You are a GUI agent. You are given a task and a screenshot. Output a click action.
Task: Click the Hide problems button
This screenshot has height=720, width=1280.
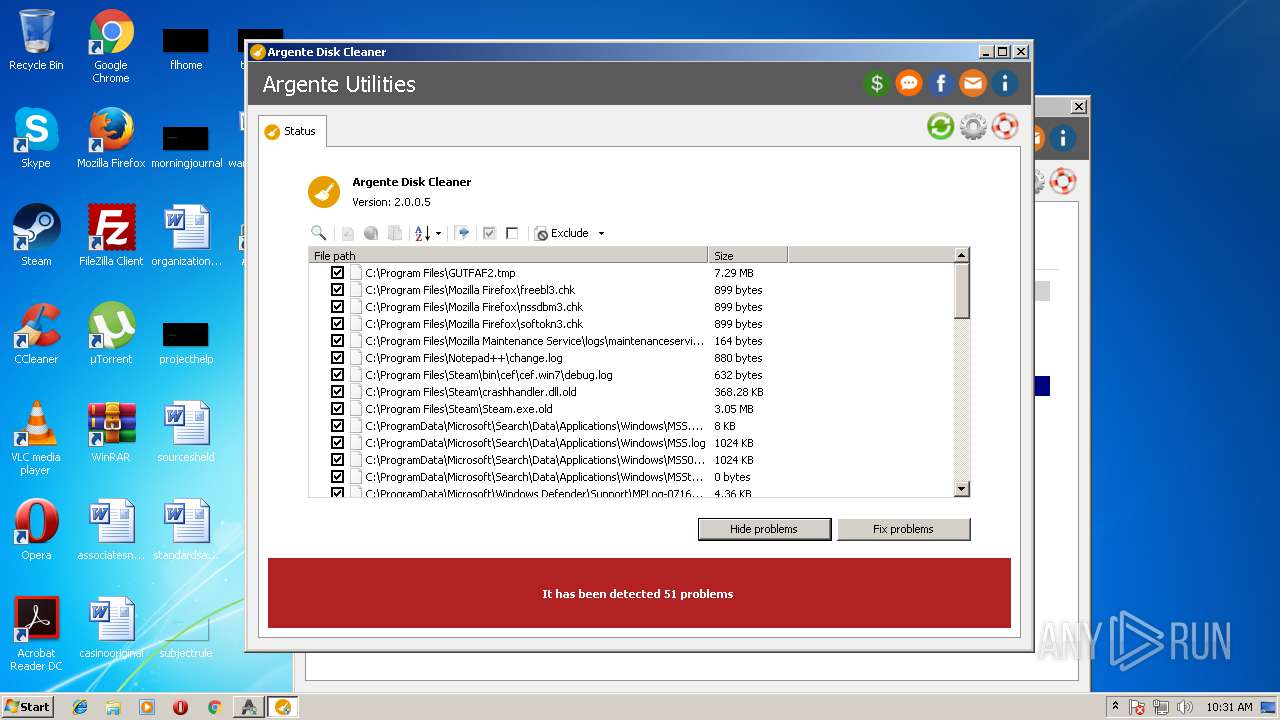coord(764,529)
